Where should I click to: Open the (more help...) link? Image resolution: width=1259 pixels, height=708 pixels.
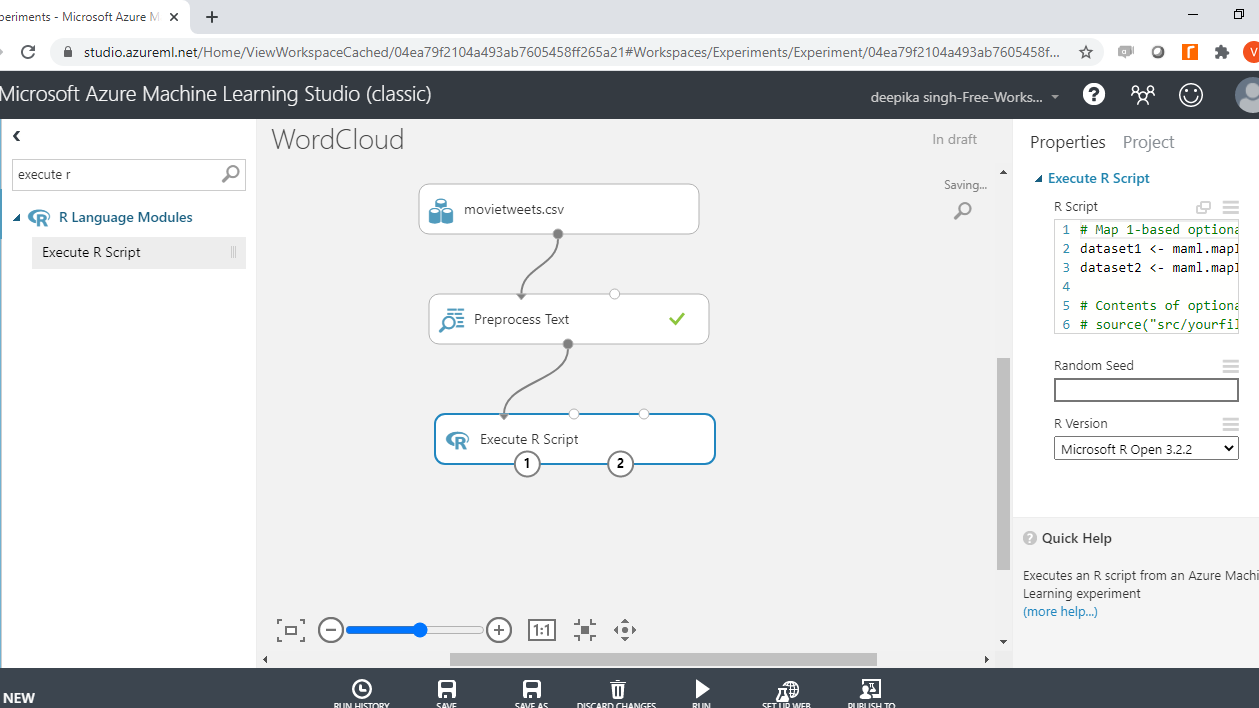[1060, 611]
